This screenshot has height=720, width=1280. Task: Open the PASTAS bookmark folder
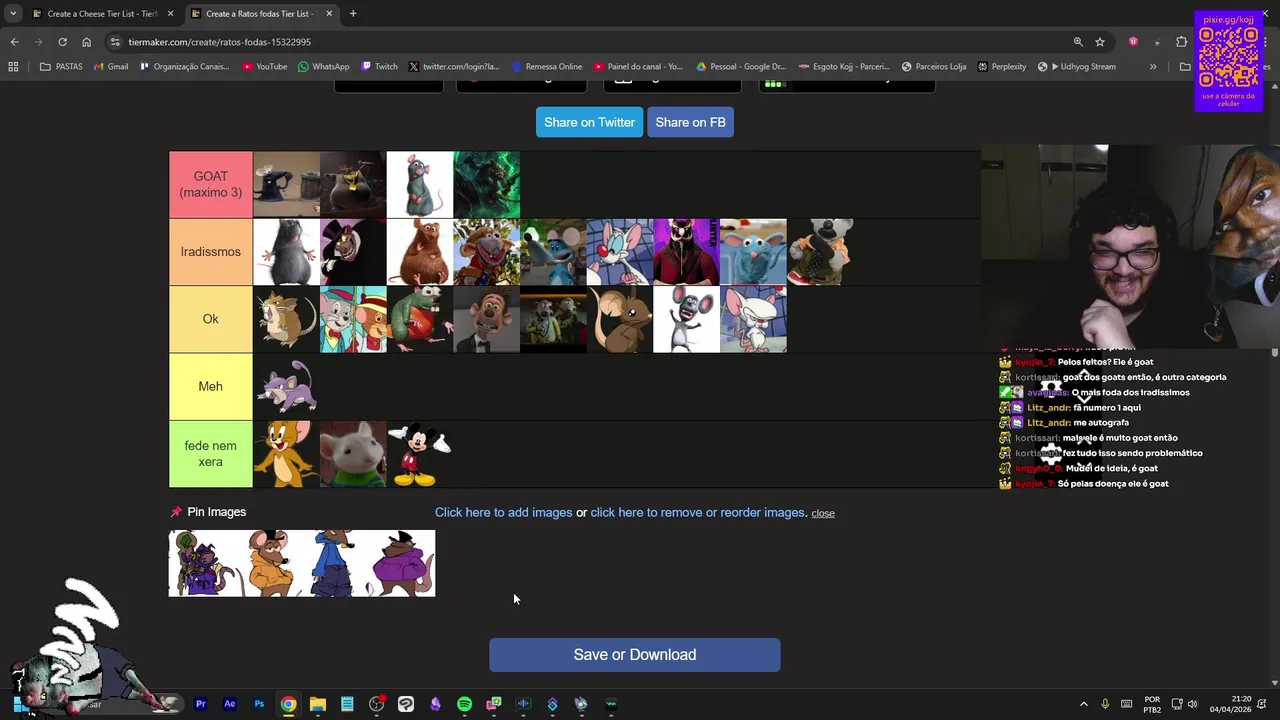[x=61, y=67]
